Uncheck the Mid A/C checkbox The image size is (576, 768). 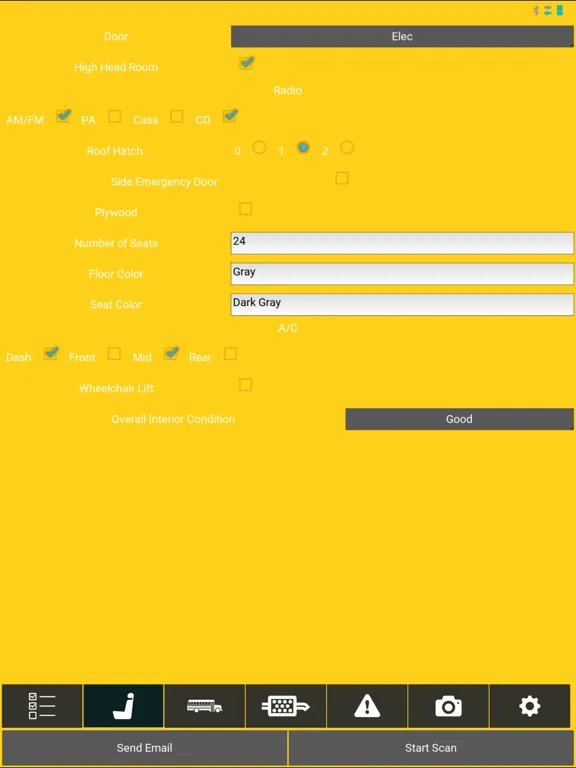click(171, 354)
